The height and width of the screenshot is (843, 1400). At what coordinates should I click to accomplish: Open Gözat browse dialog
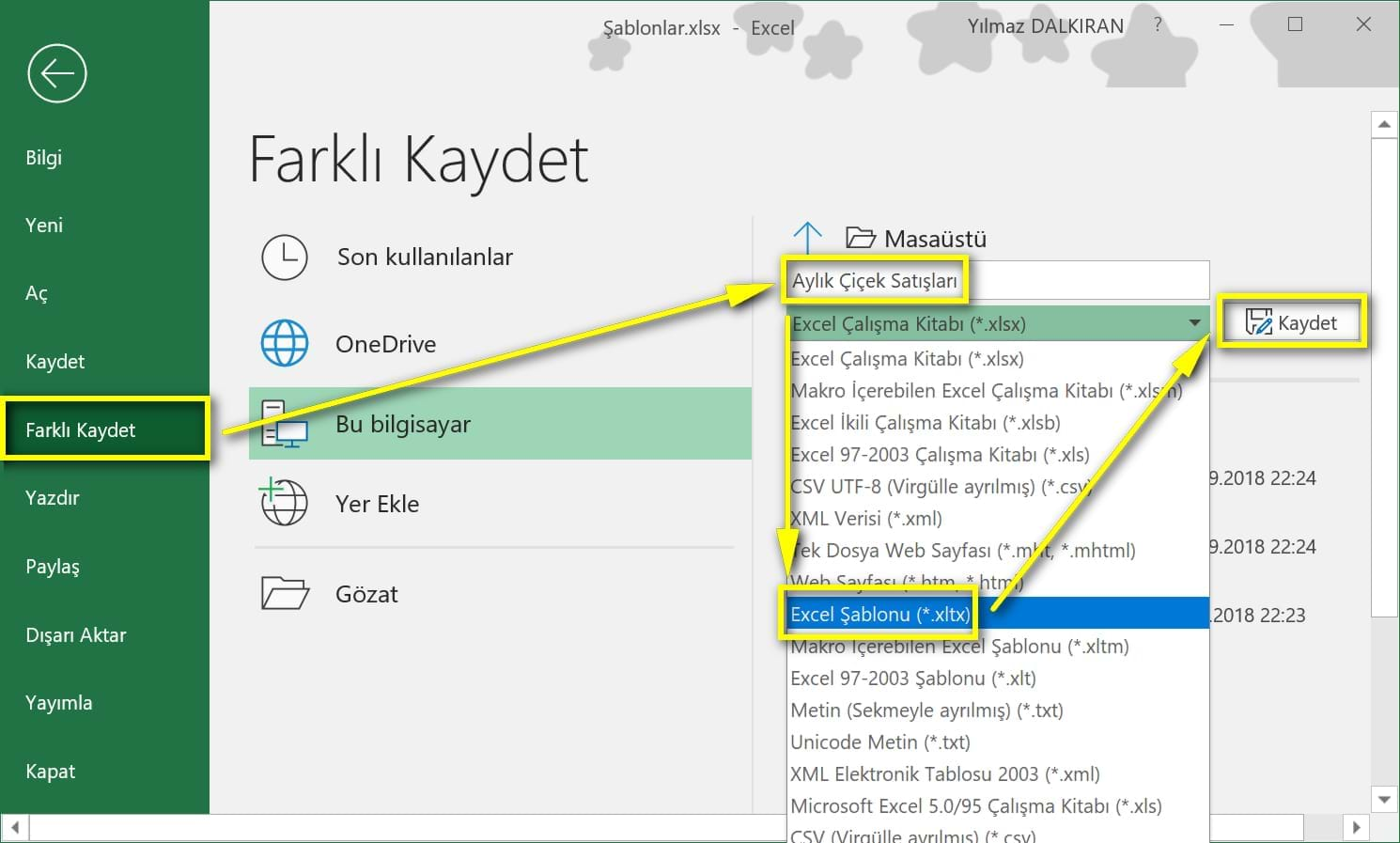point(500,594)
